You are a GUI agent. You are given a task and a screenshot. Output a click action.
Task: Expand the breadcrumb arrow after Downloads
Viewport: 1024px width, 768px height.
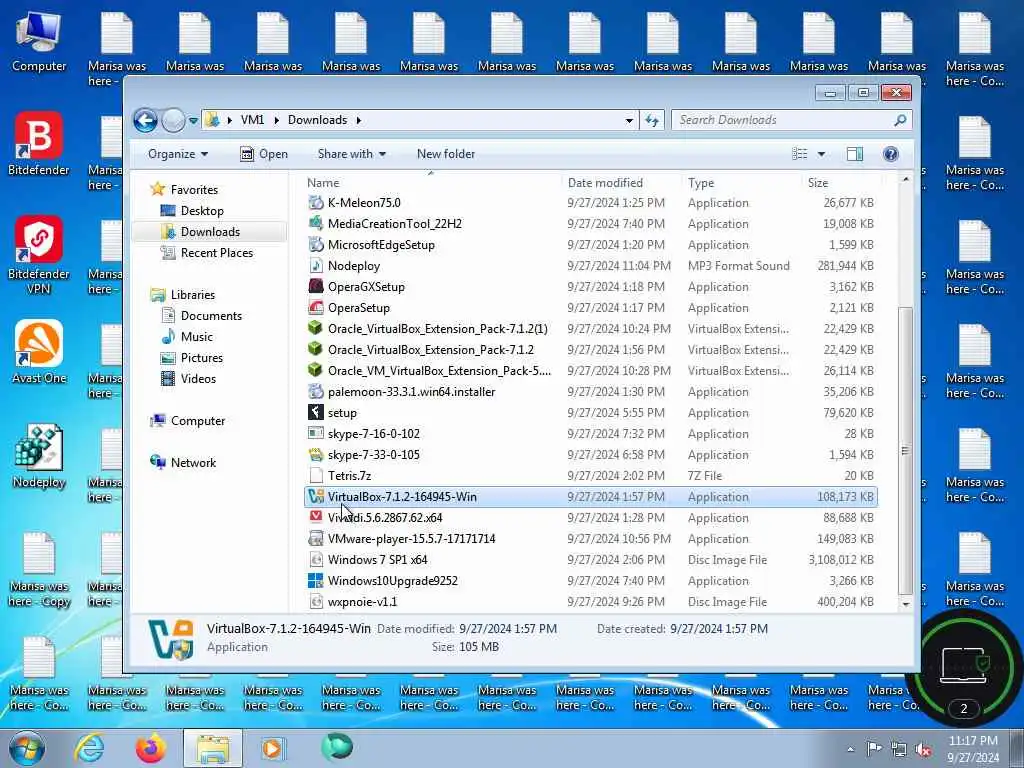(359, 120)
